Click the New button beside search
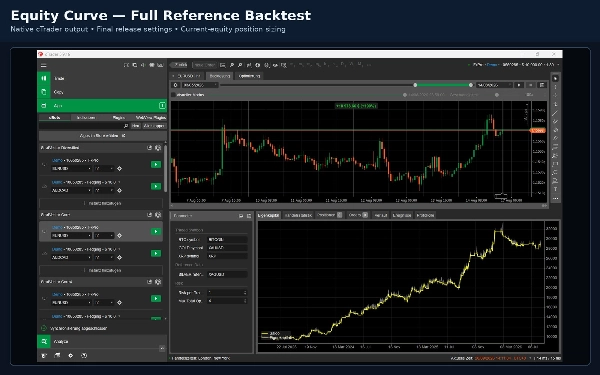This screenshot has height=375, width=600. pos(135,126)
